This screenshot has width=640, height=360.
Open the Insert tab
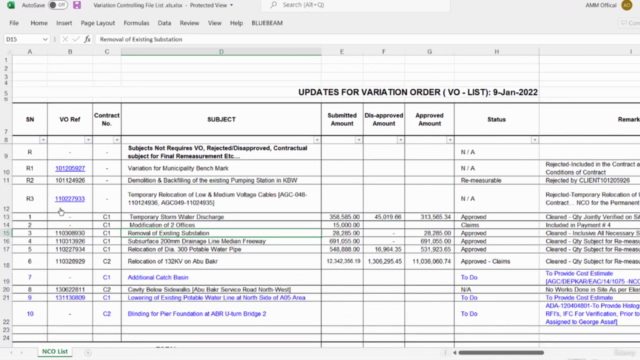pyautogui.click(x=64, y=23)
